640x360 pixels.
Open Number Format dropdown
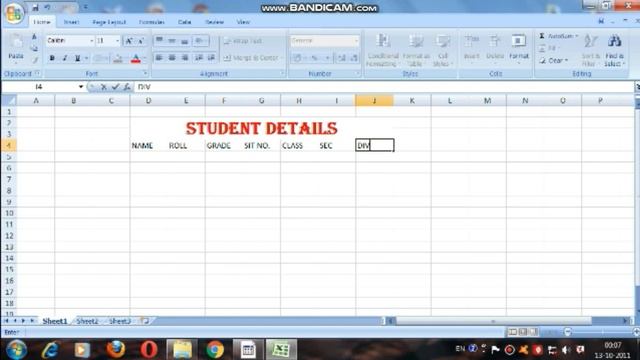click(356, 41)
